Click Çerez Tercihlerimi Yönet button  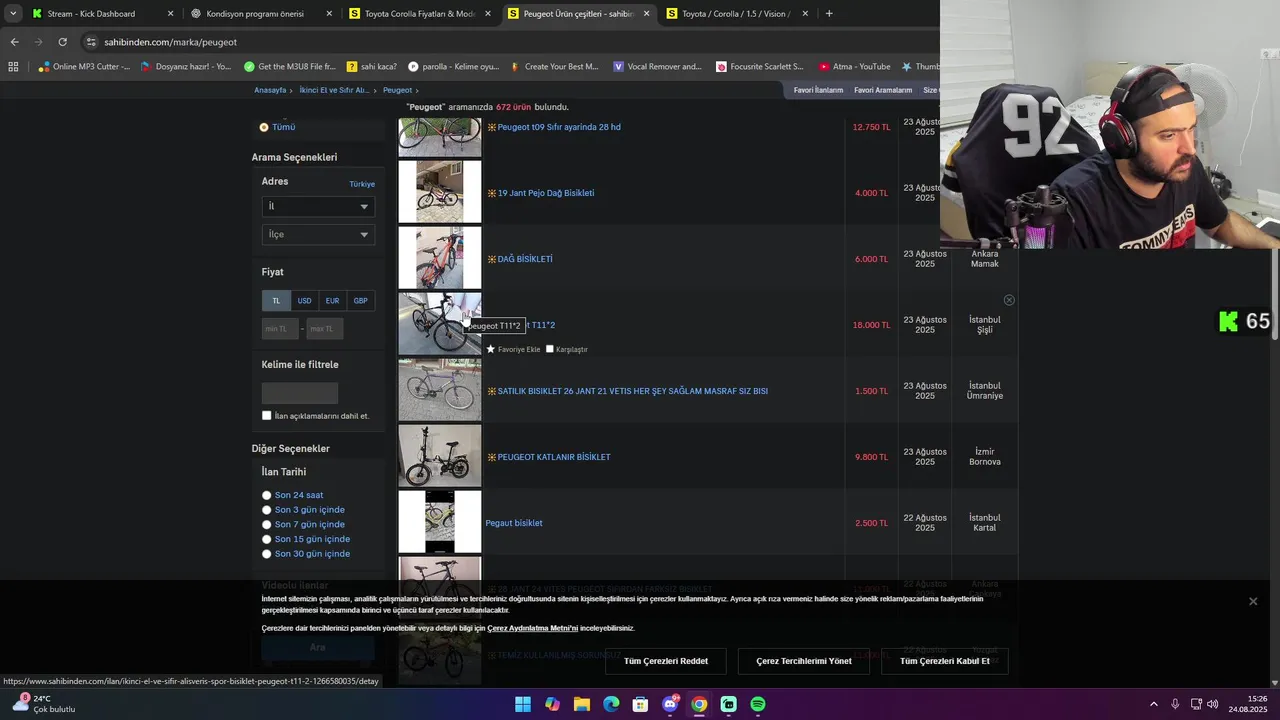pyautogui.click(x=804, y=661)
